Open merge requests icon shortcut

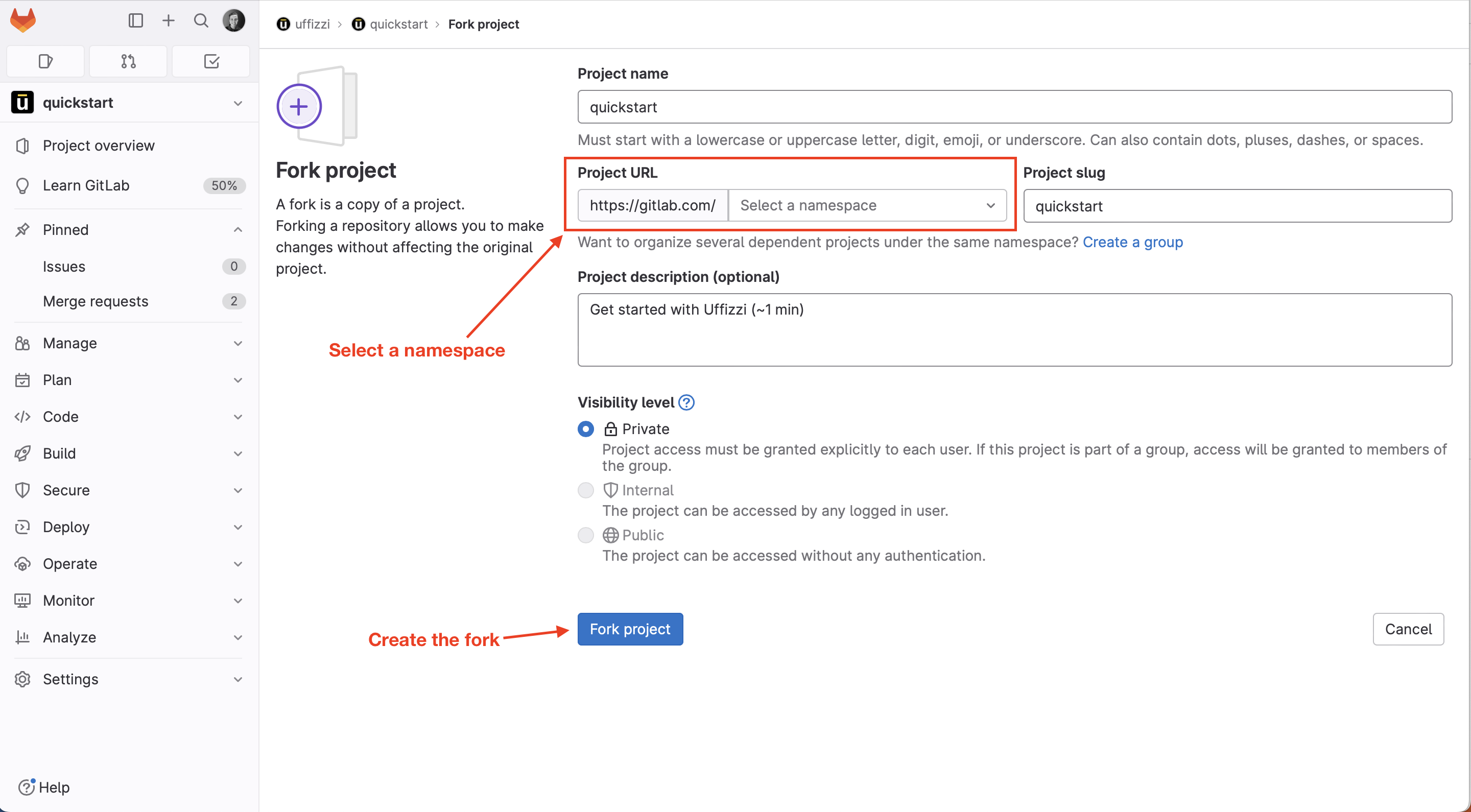click(x=129, y=61)
